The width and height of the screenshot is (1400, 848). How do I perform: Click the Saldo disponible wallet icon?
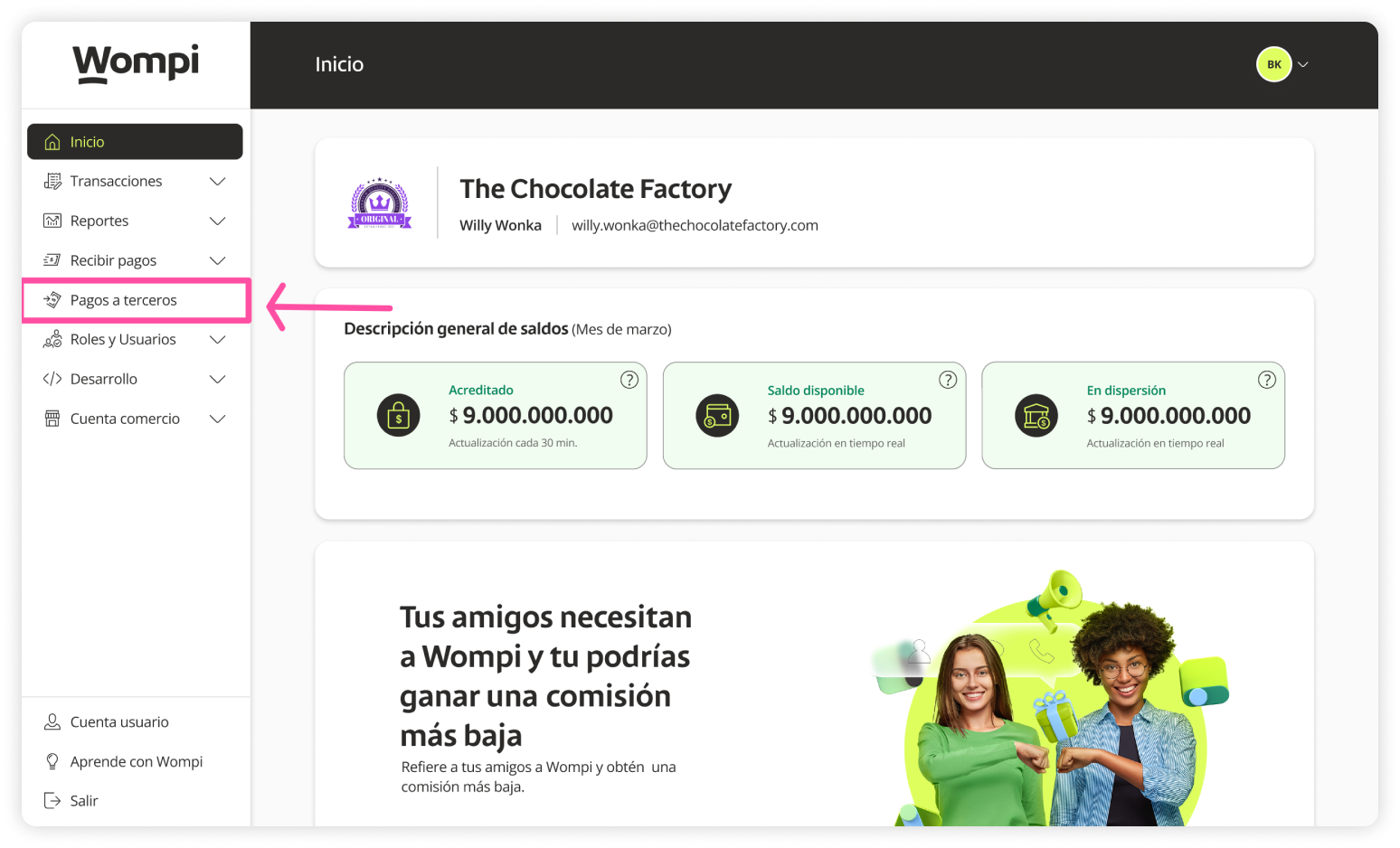point(717,415)
